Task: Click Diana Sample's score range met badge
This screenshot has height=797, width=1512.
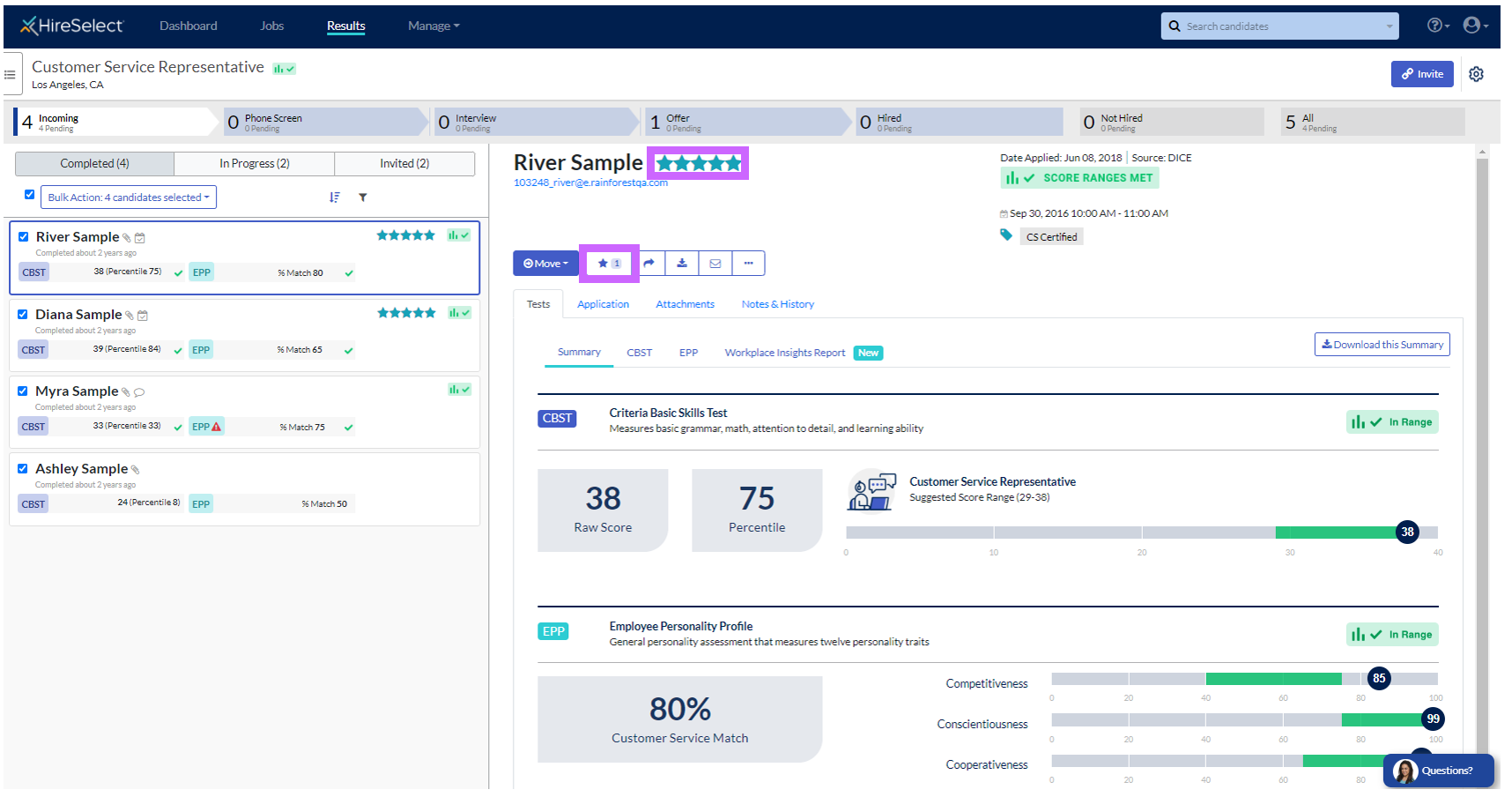Action: (459, 313)
